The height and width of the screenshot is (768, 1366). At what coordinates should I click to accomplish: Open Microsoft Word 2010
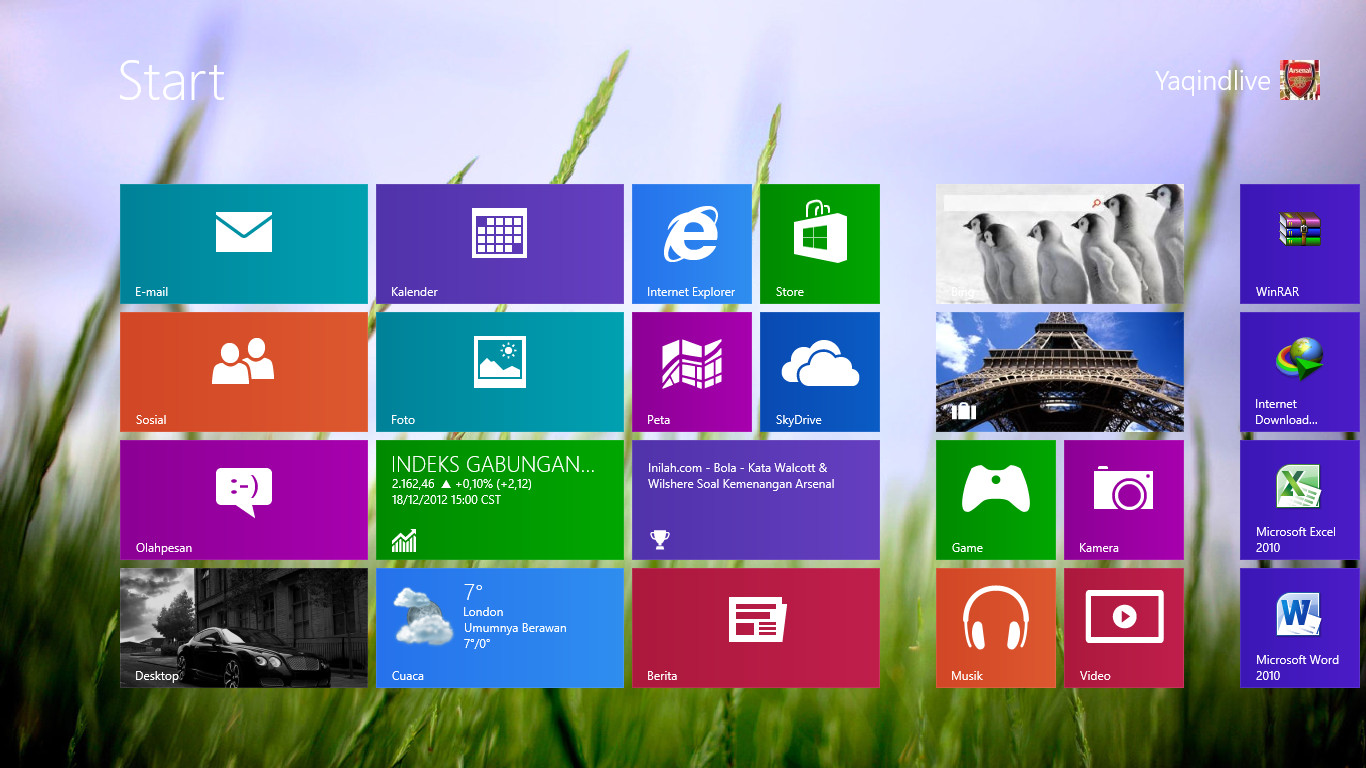click(1299, 628)
